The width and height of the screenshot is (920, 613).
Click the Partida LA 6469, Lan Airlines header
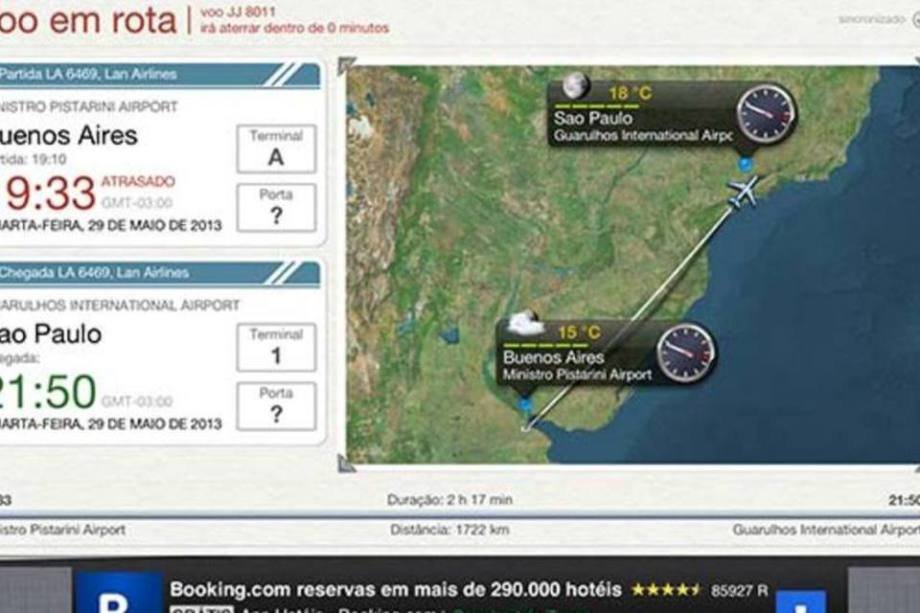pyautogui.click(x=160, y=74)
